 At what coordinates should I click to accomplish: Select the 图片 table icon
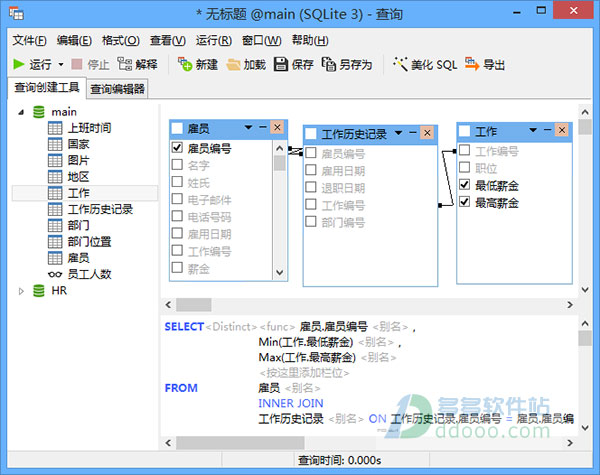55,160
